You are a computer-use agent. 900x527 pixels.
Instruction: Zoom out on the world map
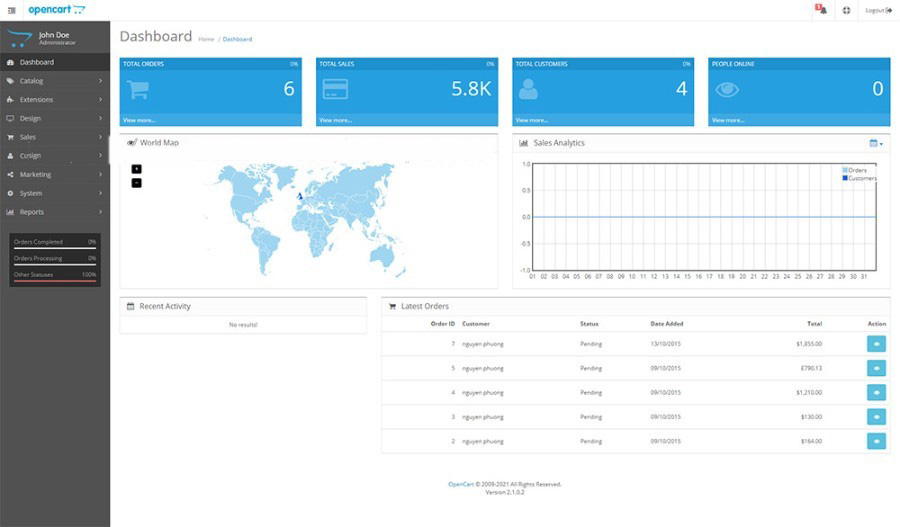click(x=137, y=182)
